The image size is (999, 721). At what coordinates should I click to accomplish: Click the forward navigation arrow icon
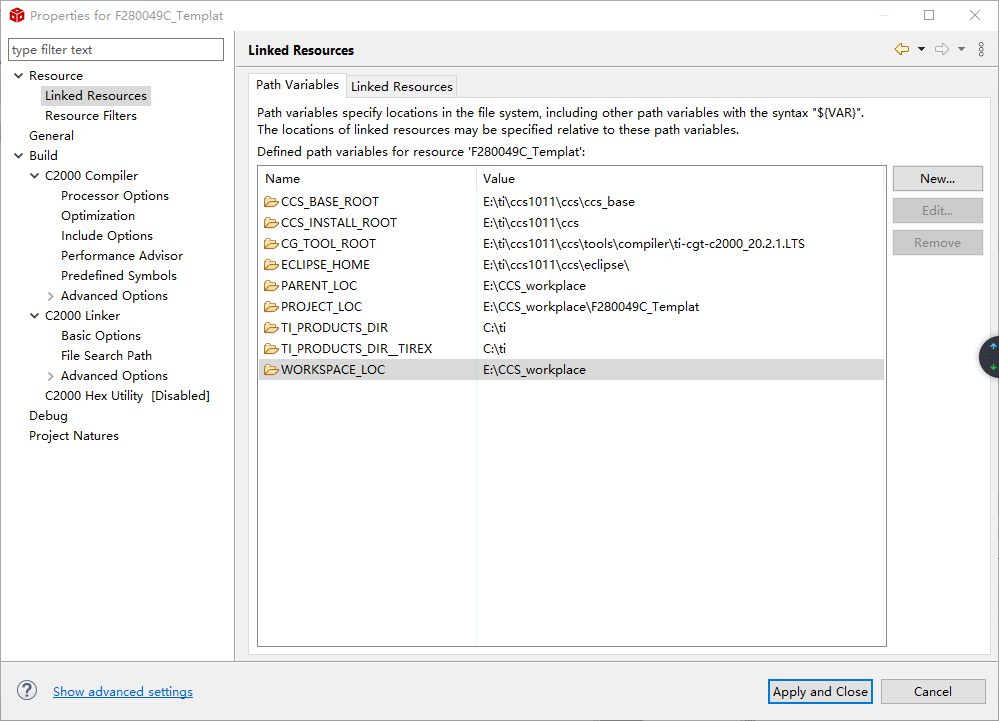pyautogui.click(x=942, y=49)
